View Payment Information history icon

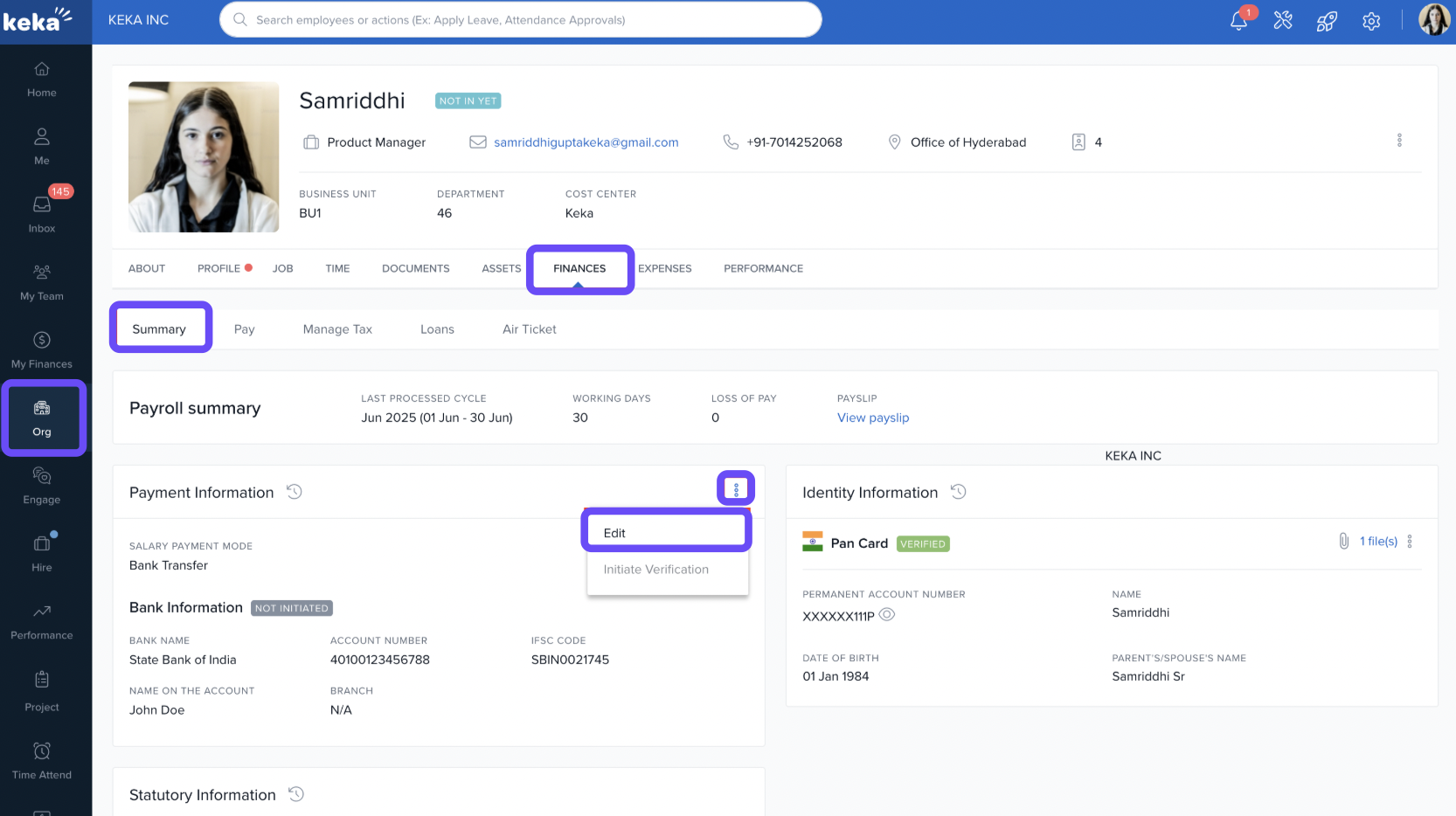click(x=295, y=492)
